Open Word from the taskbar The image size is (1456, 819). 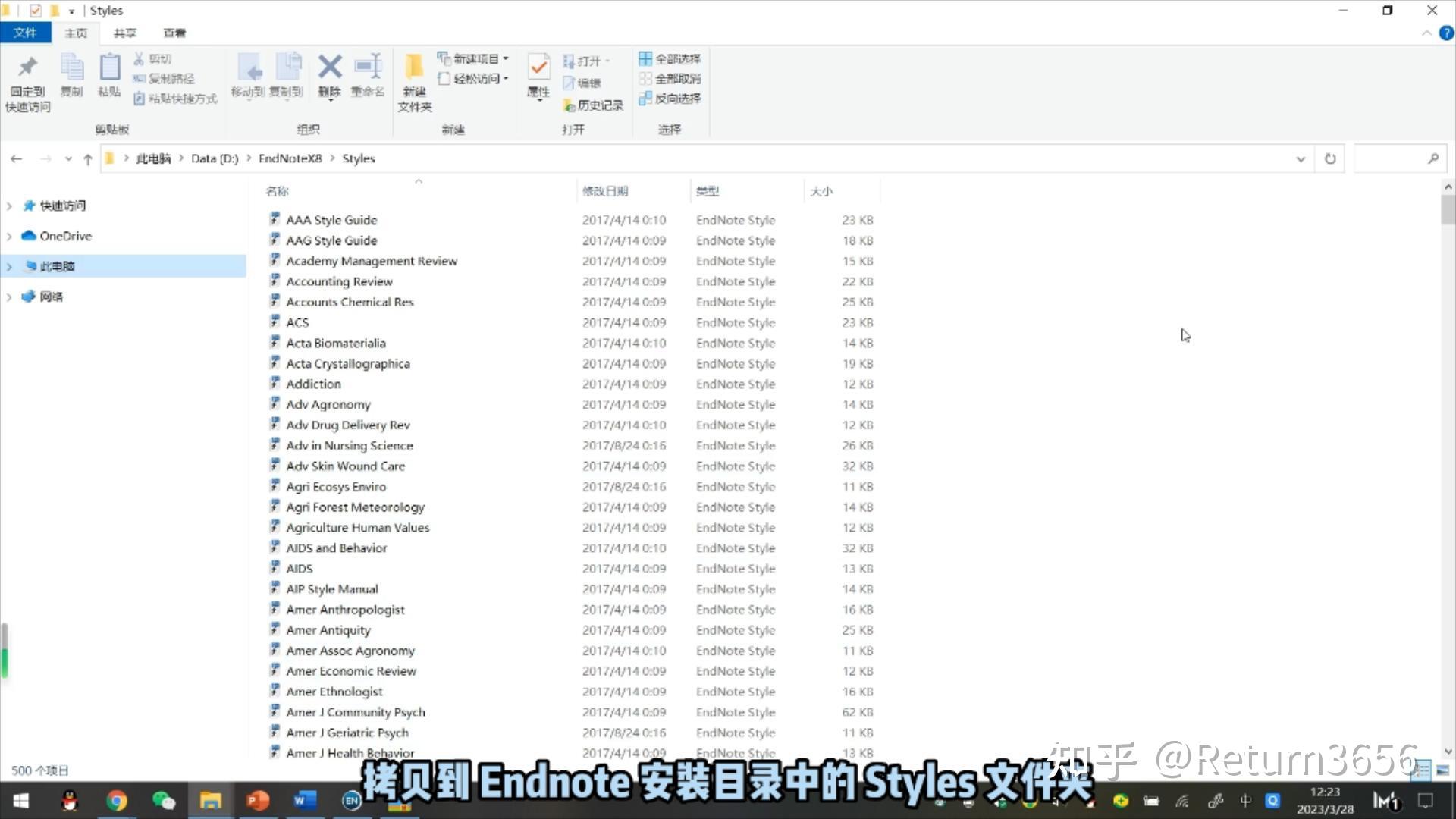[305, 800]
